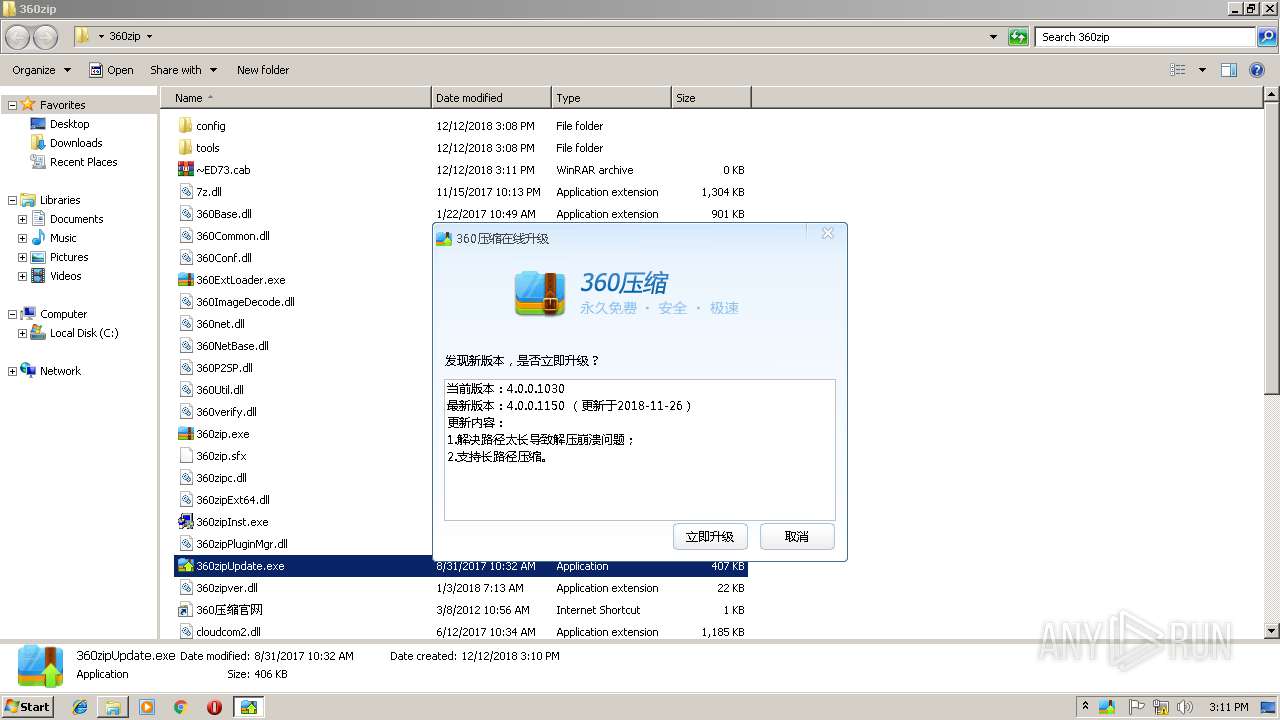Select the 360压缩官网 Internet shortcut icon
Image resolution: width=1280 pixels, height=720 pixels.
coord(185,610)
